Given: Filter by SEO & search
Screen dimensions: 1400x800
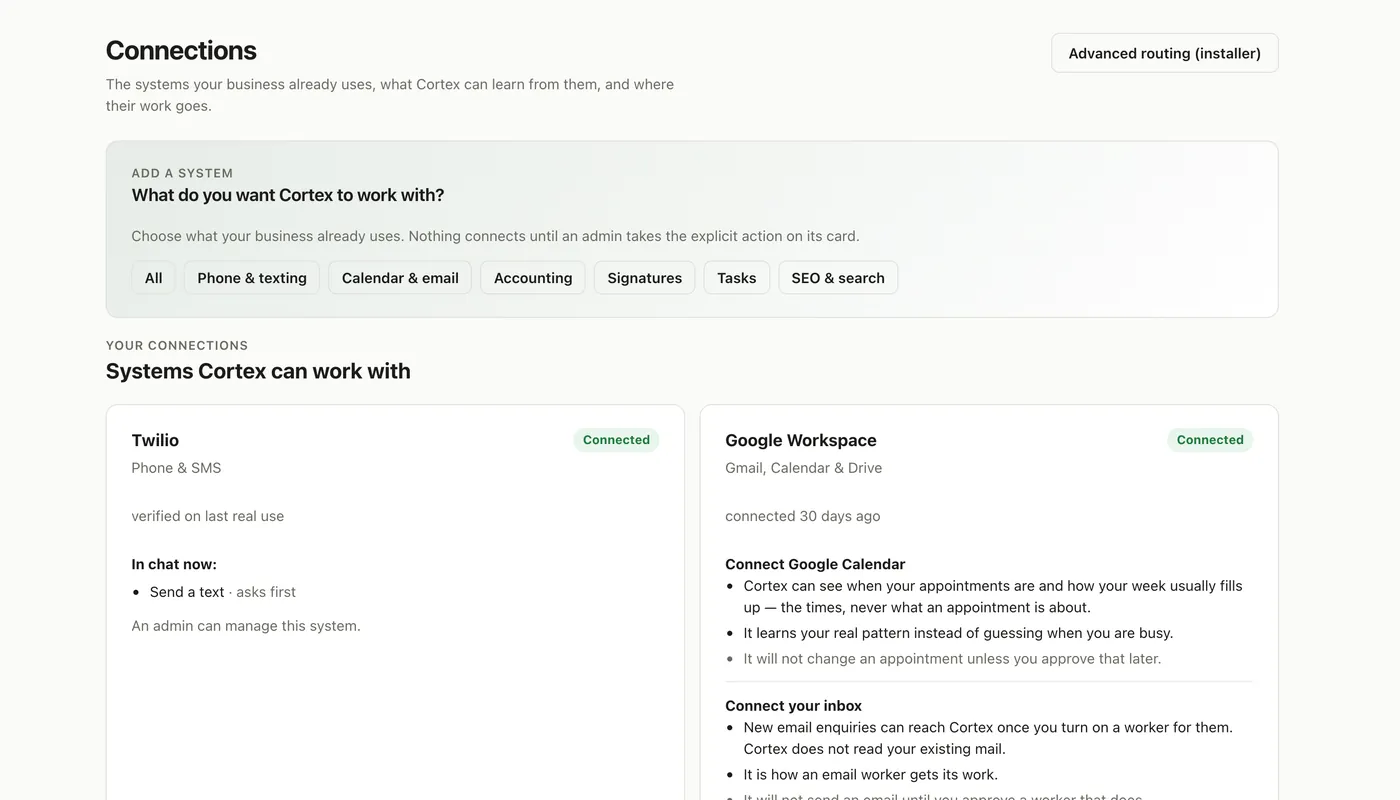Looking at the screenshot, I should pyautogui.click(x=838, y=278).
